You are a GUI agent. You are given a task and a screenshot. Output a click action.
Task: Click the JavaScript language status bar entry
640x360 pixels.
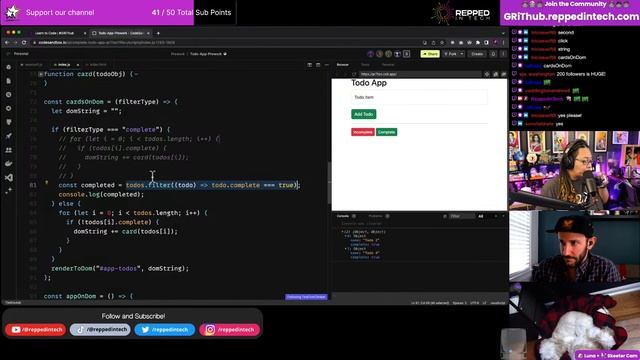pos(498,303)
